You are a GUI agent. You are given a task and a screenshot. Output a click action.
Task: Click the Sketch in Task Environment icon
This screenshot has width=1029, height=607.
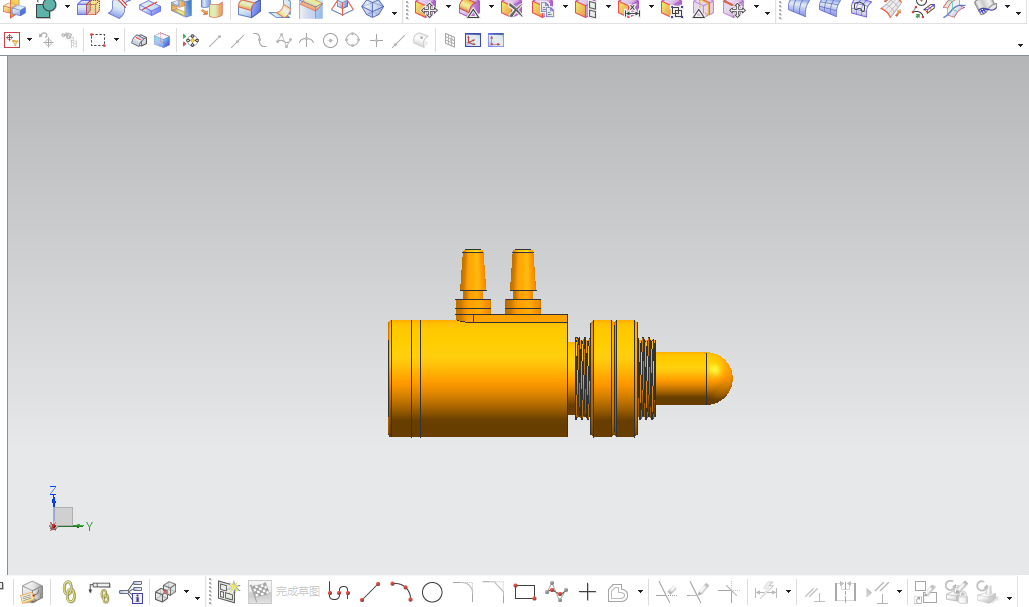tap(229, 593)
